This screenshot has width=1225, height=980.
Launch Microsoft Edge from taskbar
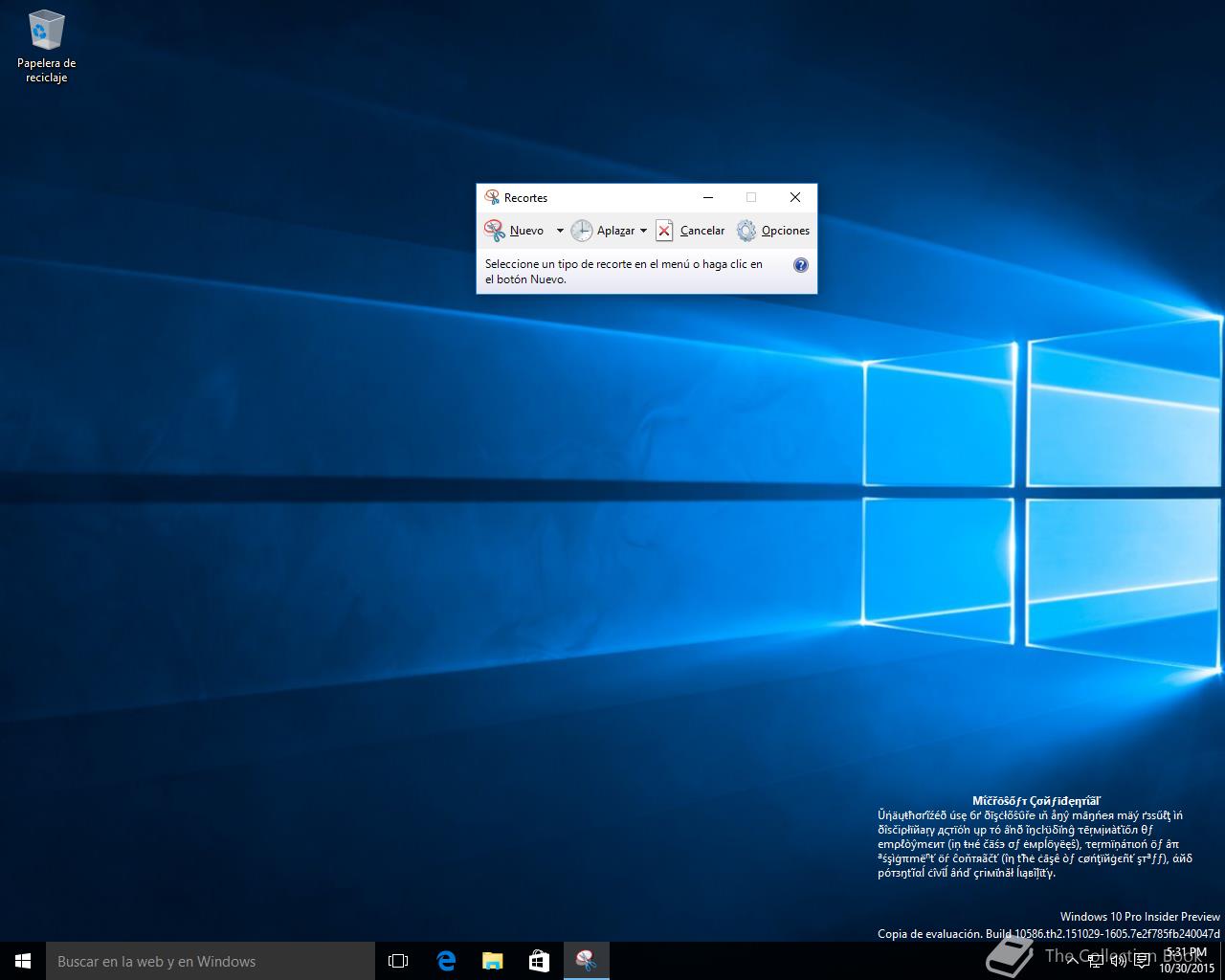click(446, 961)
